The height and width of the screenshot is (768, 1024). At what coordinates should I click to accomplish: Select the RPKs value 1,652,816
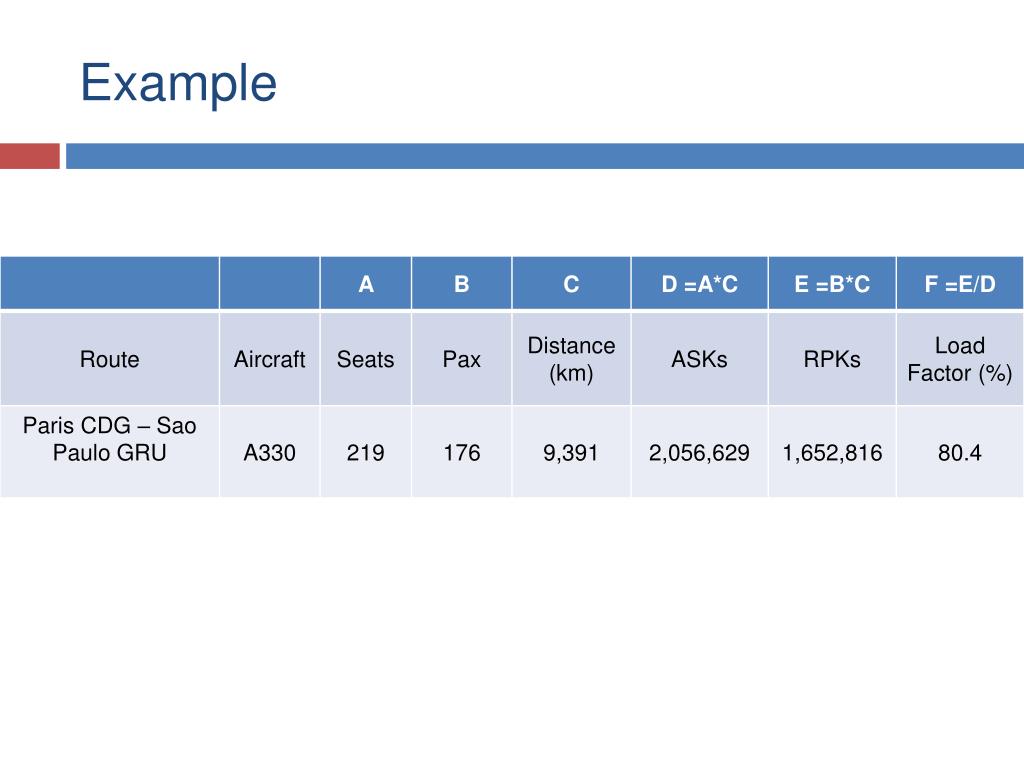click(x=832, y=452)
